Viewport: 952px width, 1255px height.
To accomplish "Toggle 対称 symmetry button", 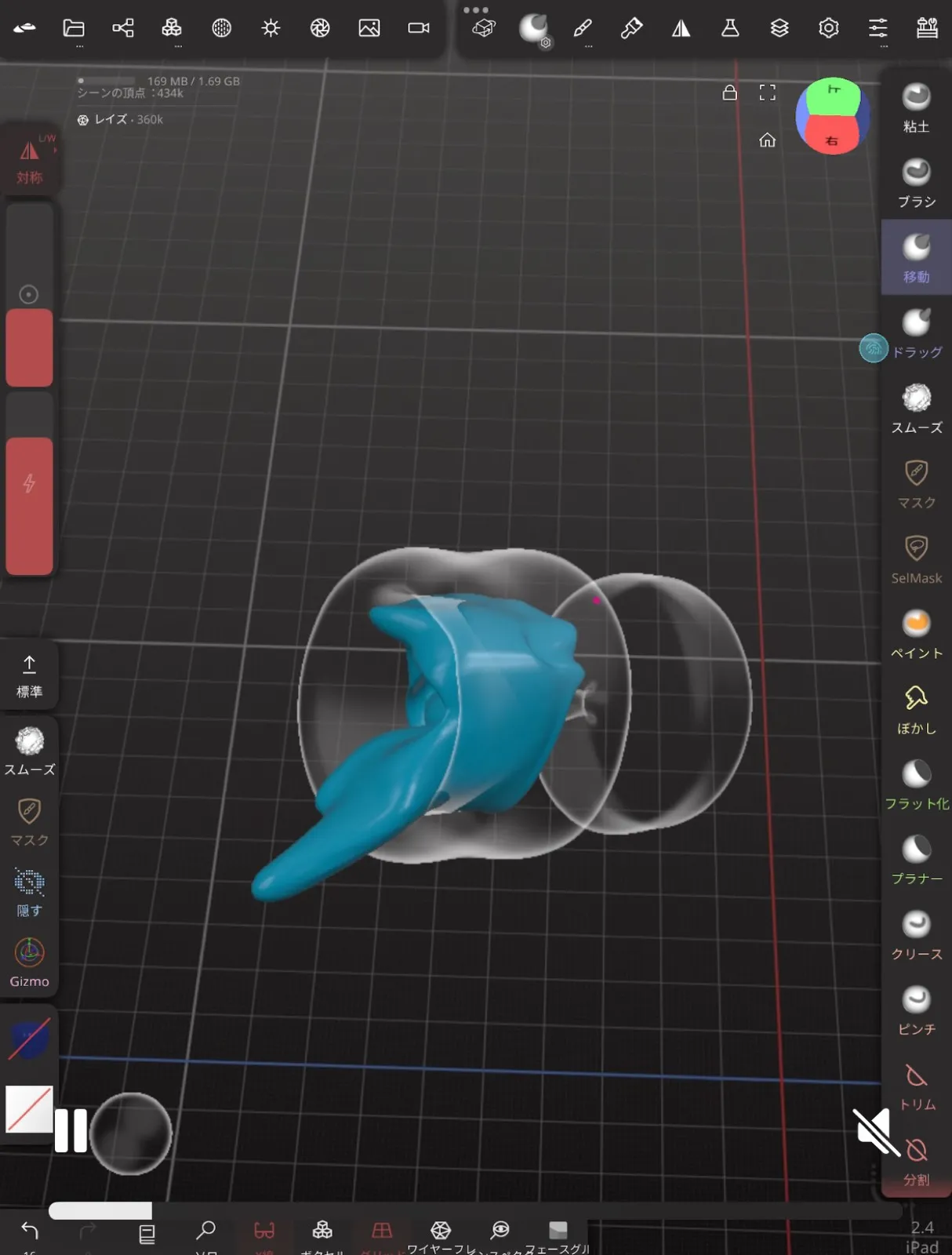I will point(29,159).
